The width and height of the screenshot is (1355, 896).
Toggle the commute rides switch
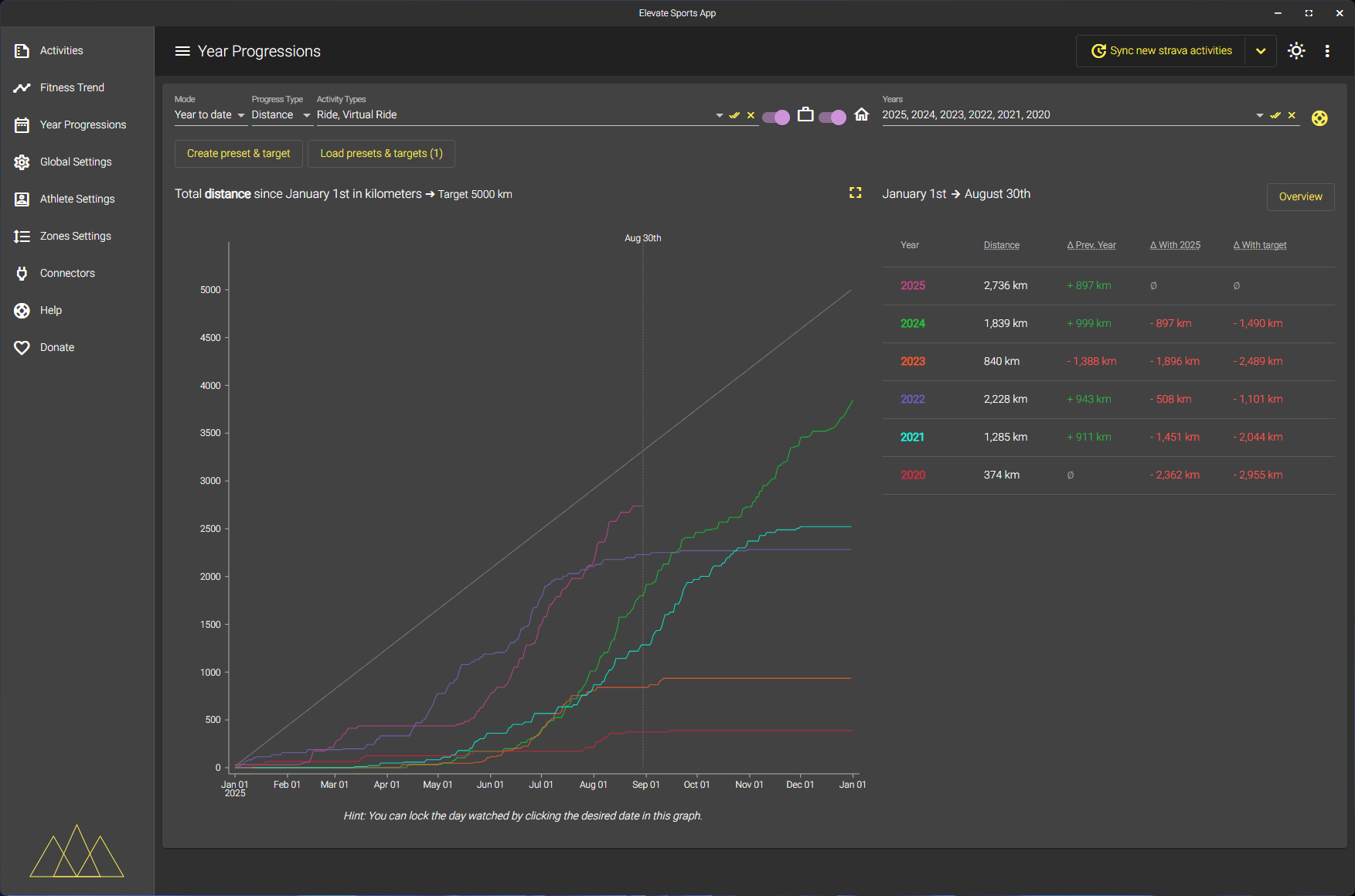(x=776, y=117)
